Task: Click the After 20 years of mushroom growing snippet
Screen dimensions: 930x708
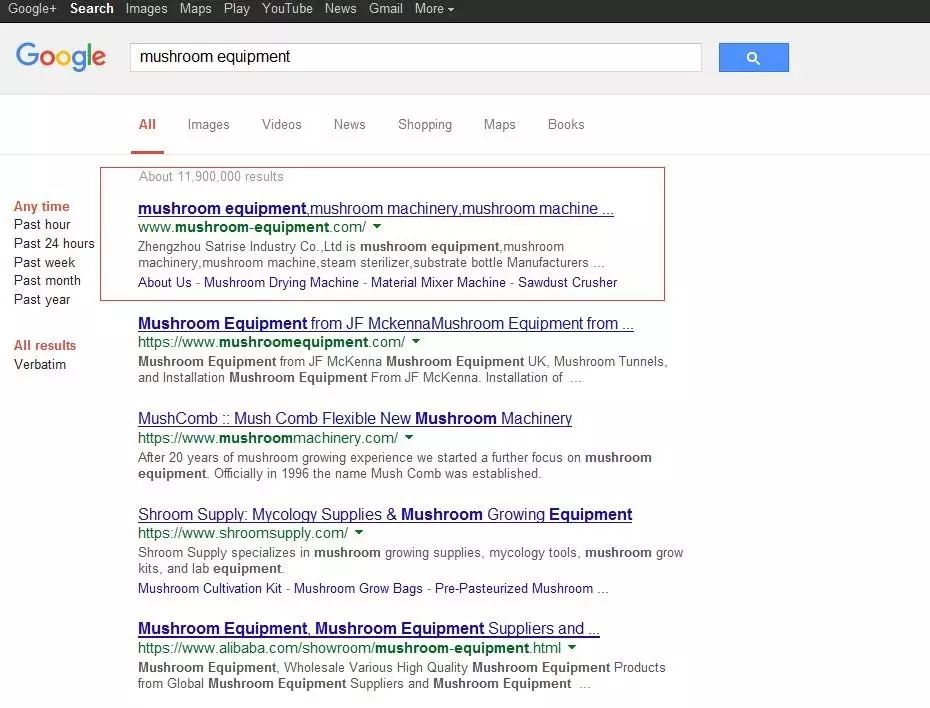Action: 394,465
